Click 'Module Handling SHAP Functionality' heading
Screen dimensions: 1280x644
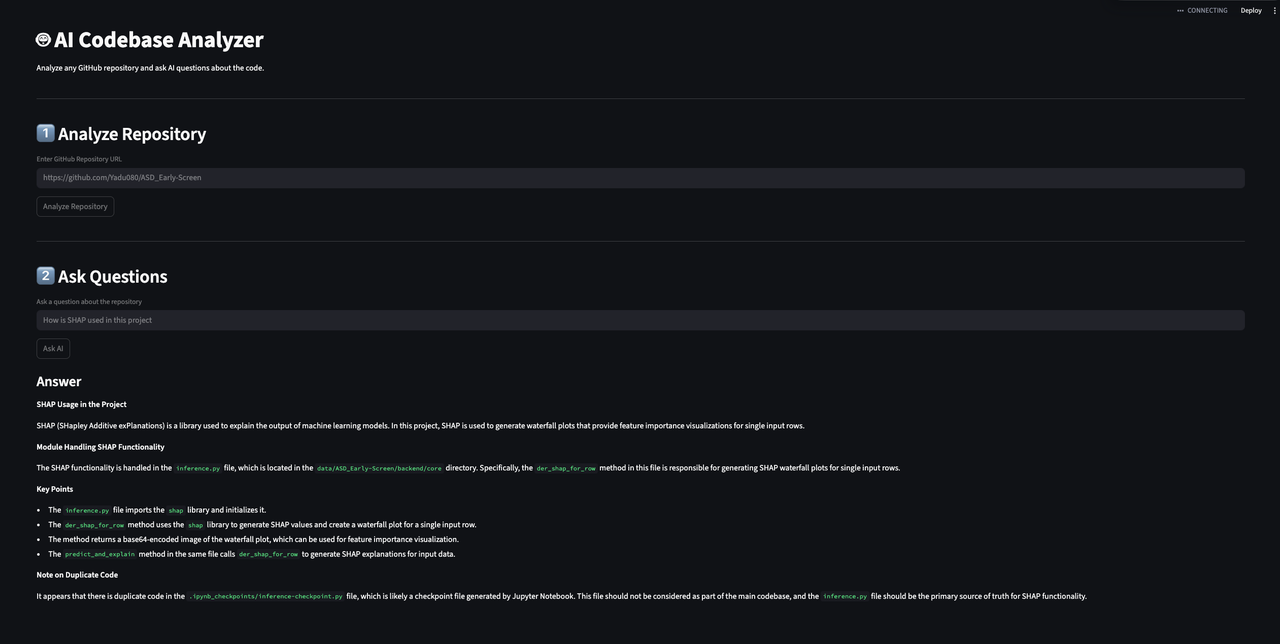pos(101,446)
